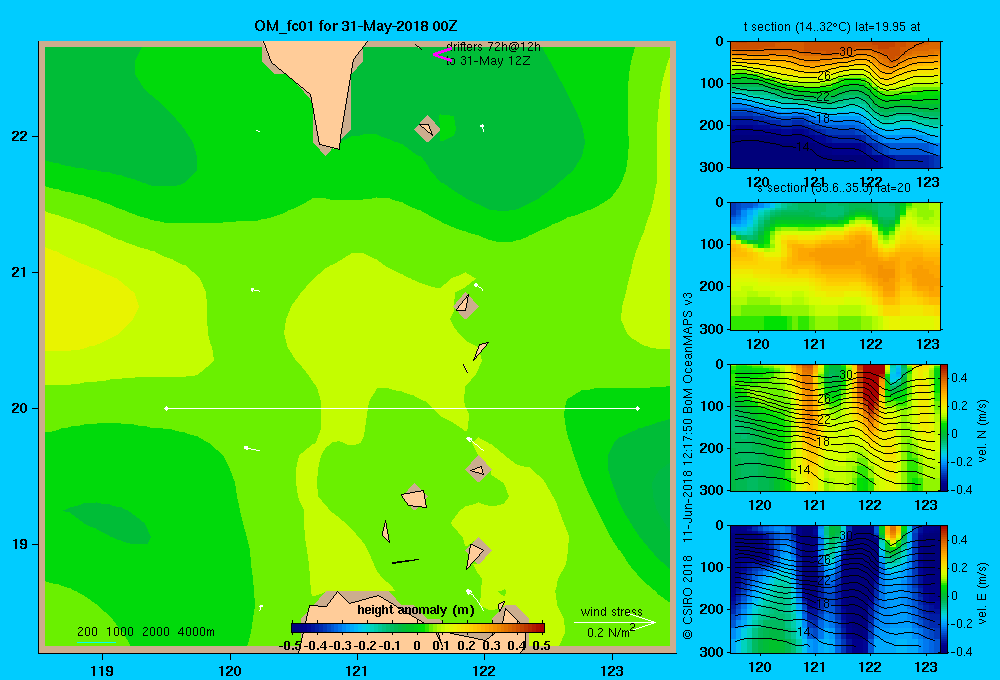Viewport: 1000px width, 680px height.
Task: Click the vel. E color scale bar
Action: [x=945, y=589]
